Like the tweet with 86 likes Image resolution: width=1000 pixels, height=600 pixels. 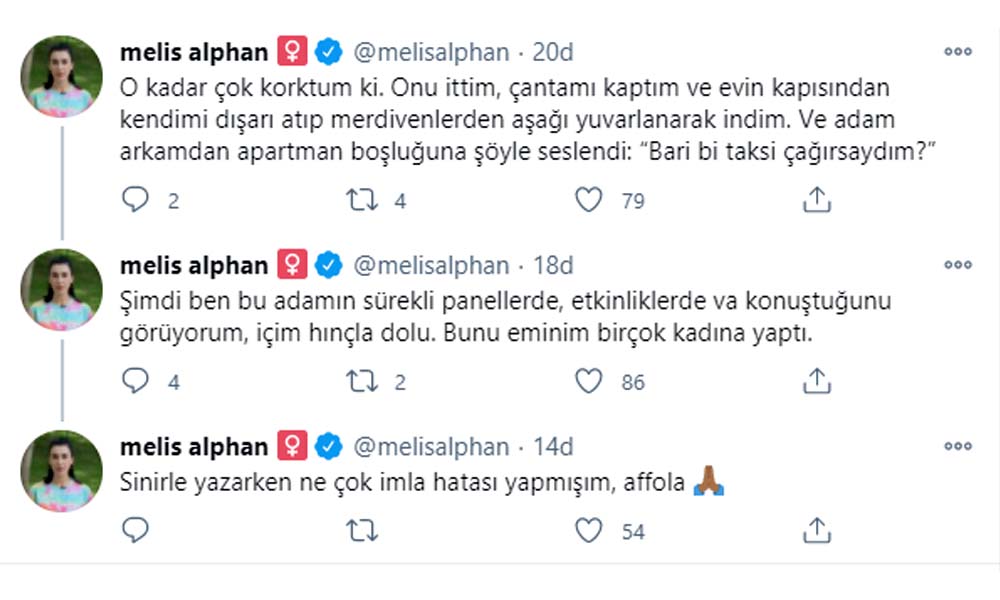[x=590, y=381]
